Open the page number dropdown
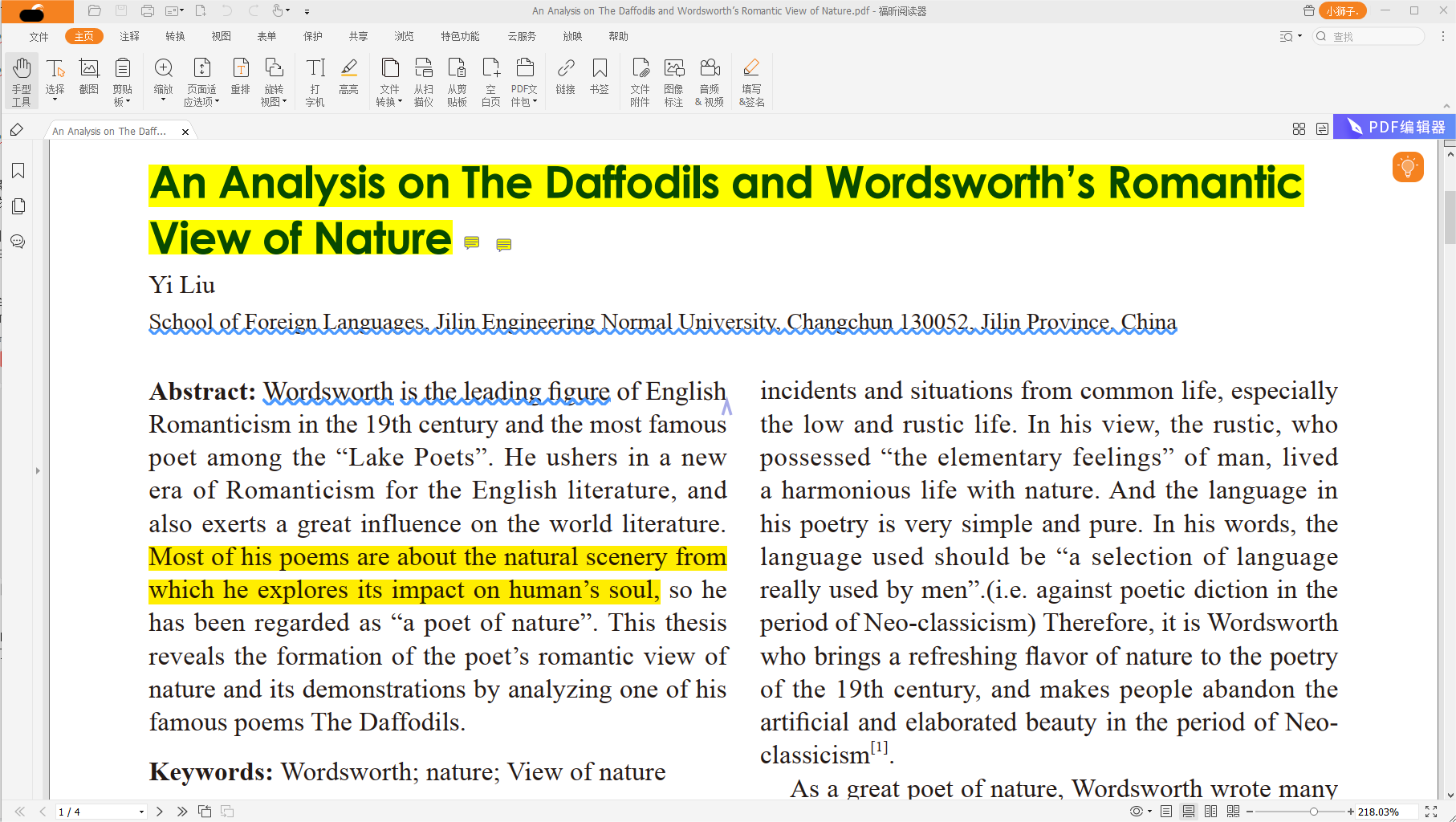The image size is (1456, 822). [x=141, y=812]
